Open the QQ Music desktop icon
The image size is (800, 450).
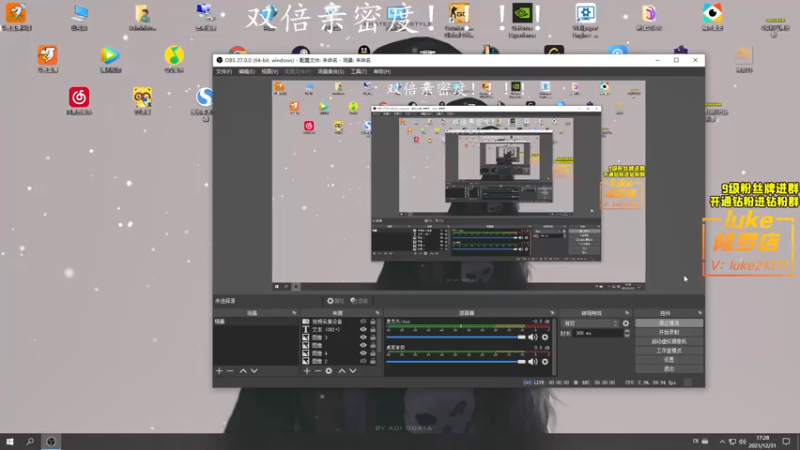click(174, 59)
